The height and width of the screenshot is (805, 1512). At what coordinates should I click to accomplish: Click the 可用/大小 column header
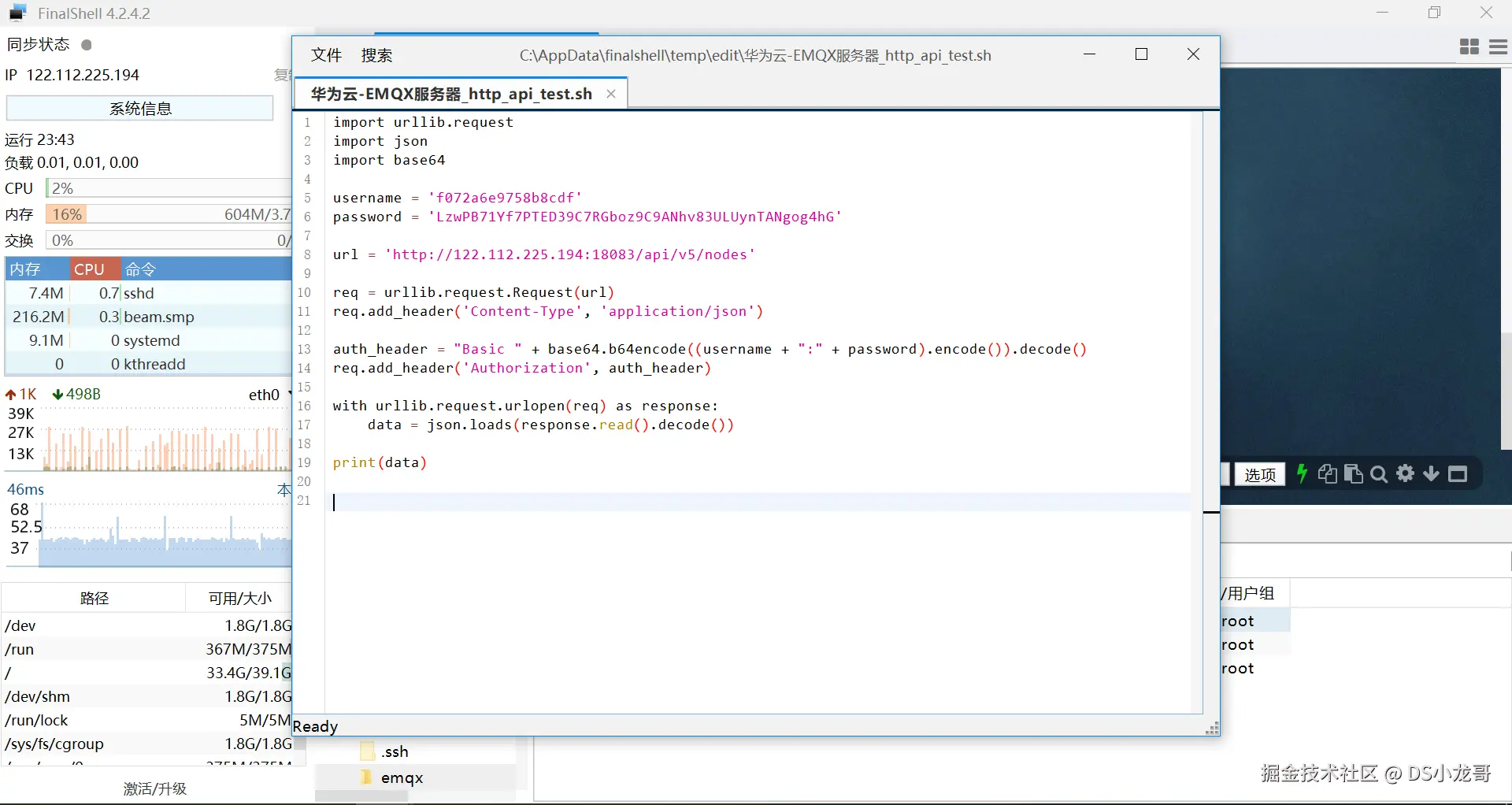point(239,599)
